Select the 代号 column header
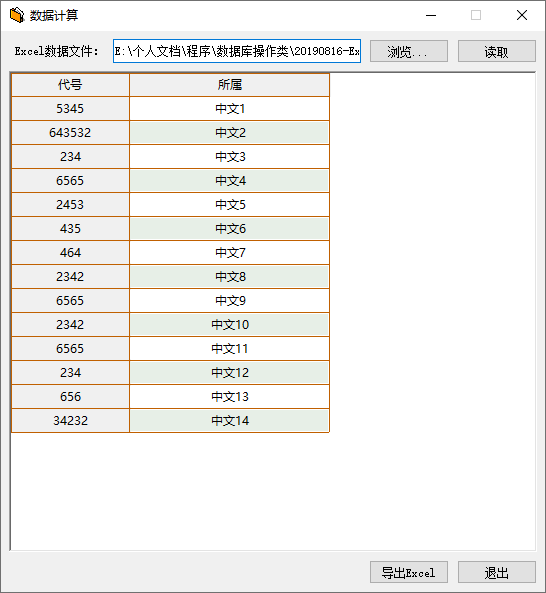This screenshot has height=593, width=546. pos(70,85)
